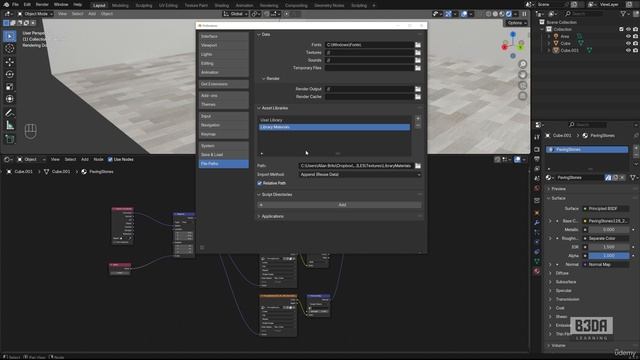Open the Import Method dropdown
This screenshot has width=640, height=360.
(360, 174)
